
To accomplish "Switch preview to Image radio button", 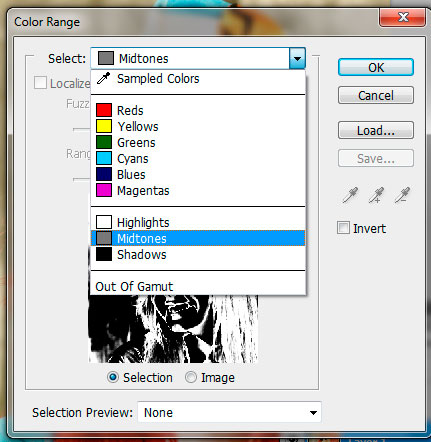I will tap(191, 377).
